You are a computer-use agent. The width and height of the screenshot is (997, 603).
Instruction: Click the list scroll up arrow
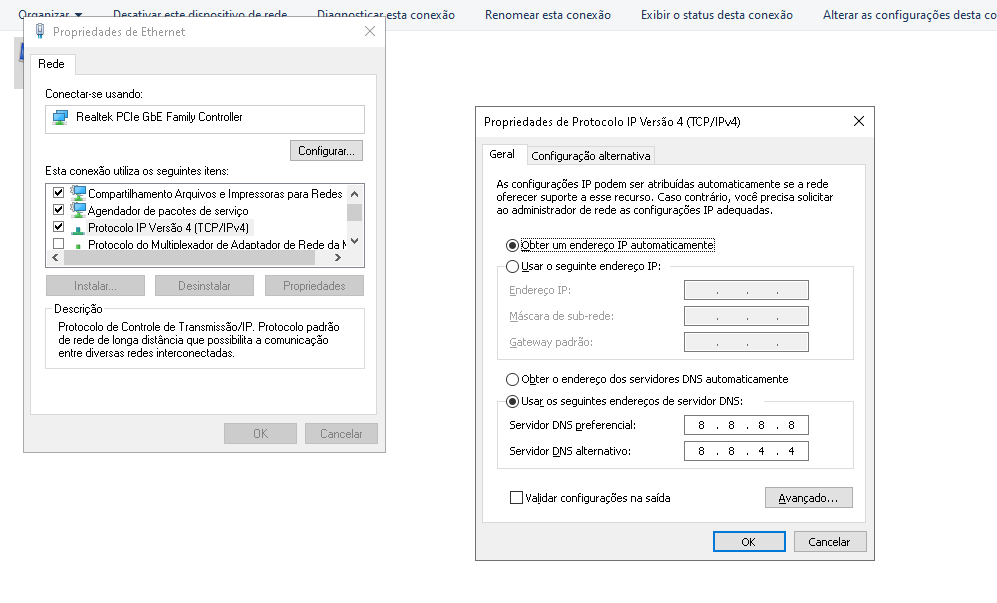coord(355,193)
